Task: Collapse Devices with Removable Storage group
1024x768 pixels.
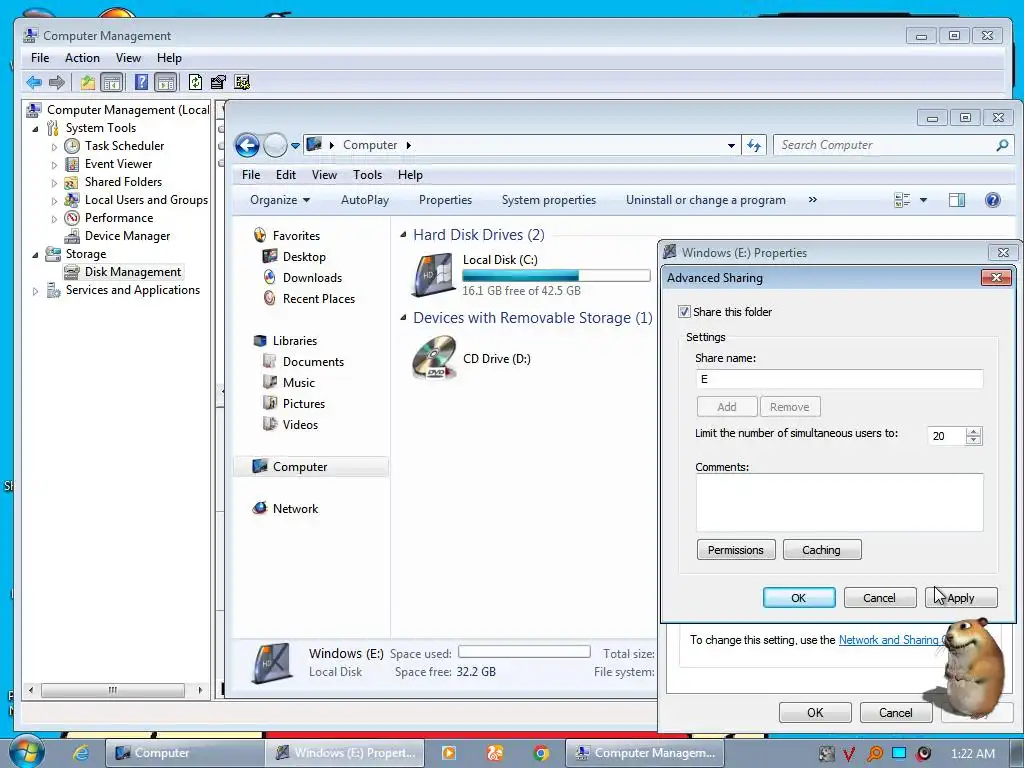Action: (403, 317)
